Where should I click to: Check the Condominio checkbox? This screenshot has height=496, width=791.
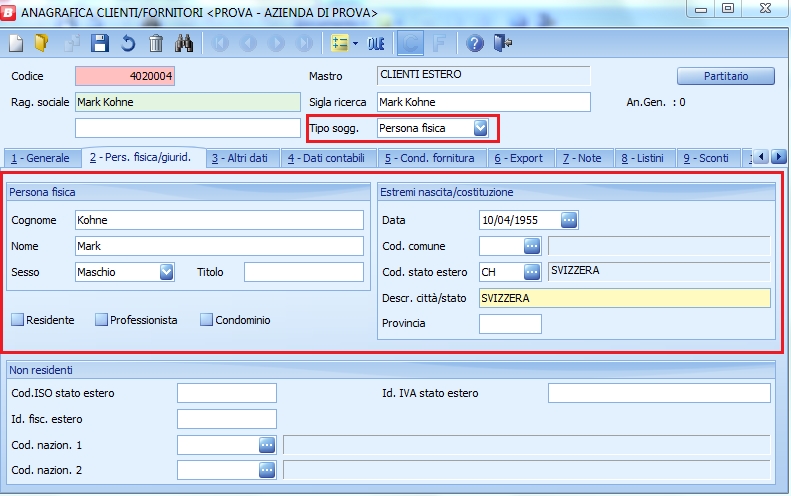[207, 320]
